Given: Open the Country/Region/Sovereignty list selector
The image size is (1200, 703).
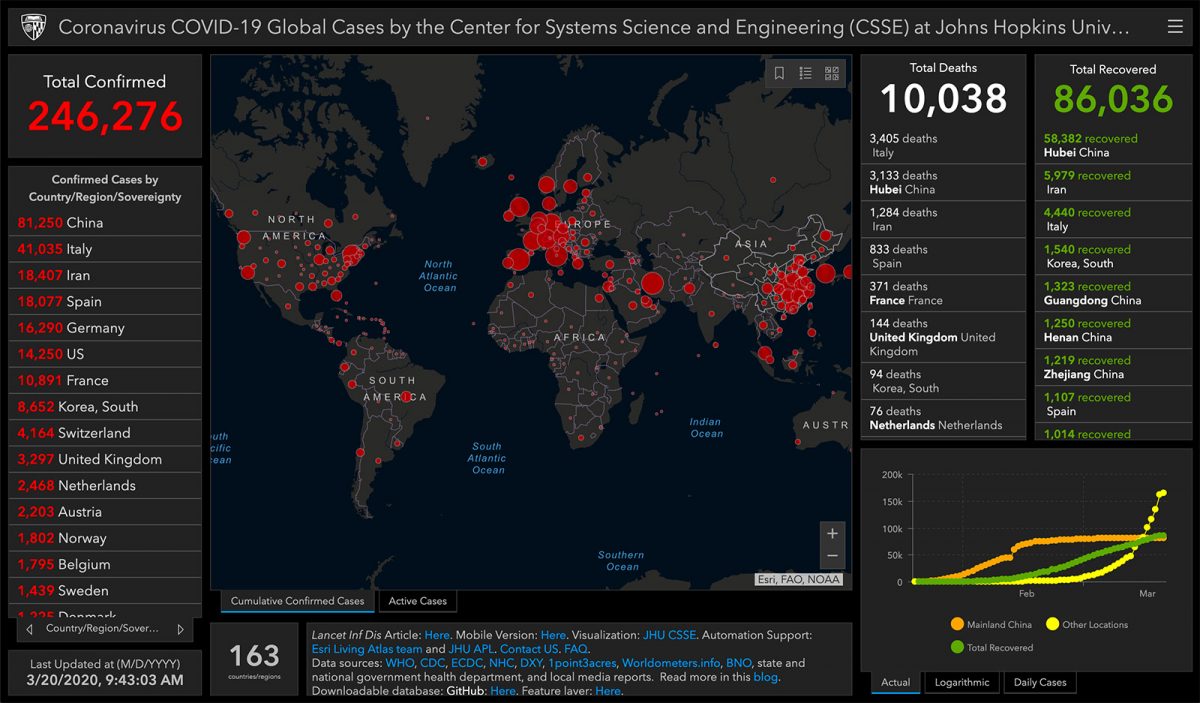Looking at the screenshot, I should click(104, 629).
